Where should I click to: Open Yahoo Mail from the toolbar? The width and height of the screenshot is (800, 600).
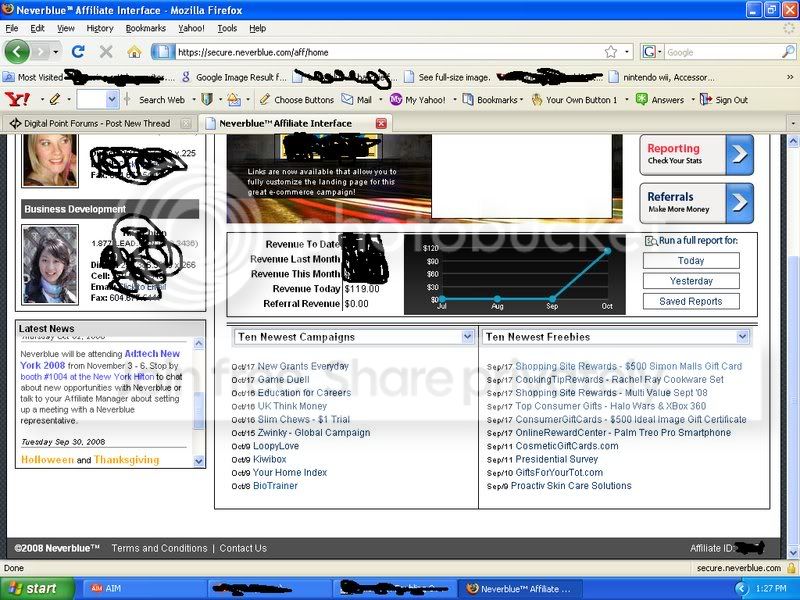click(357, 99)
